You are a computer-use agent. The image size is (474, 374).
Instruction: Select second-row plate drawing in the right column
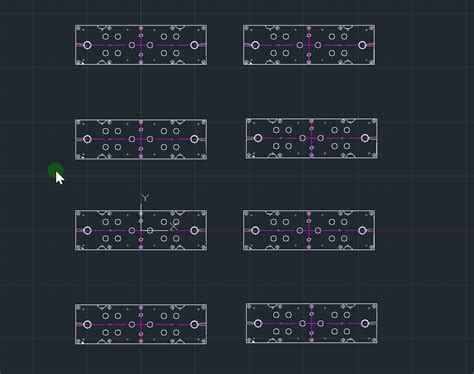(312, 138)
